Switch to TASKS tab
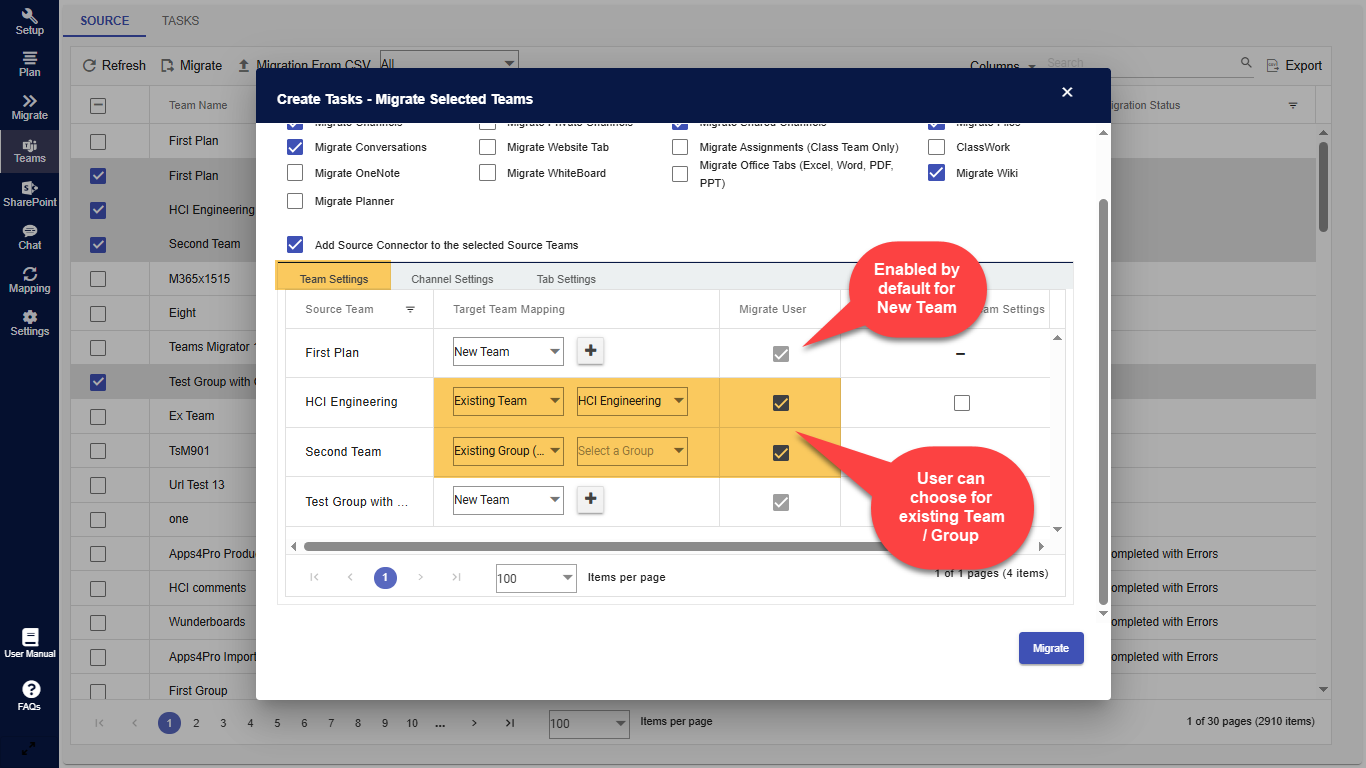Viewport: 1366px width, 768px height. tap(181, 20)
